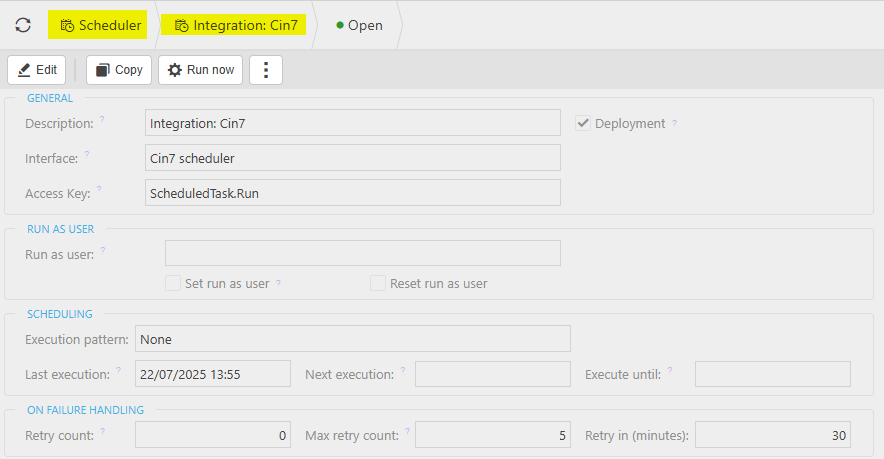Open the Execution pattern field
Viewport: 884px width, 459px height.
click(x=352, y=339)
